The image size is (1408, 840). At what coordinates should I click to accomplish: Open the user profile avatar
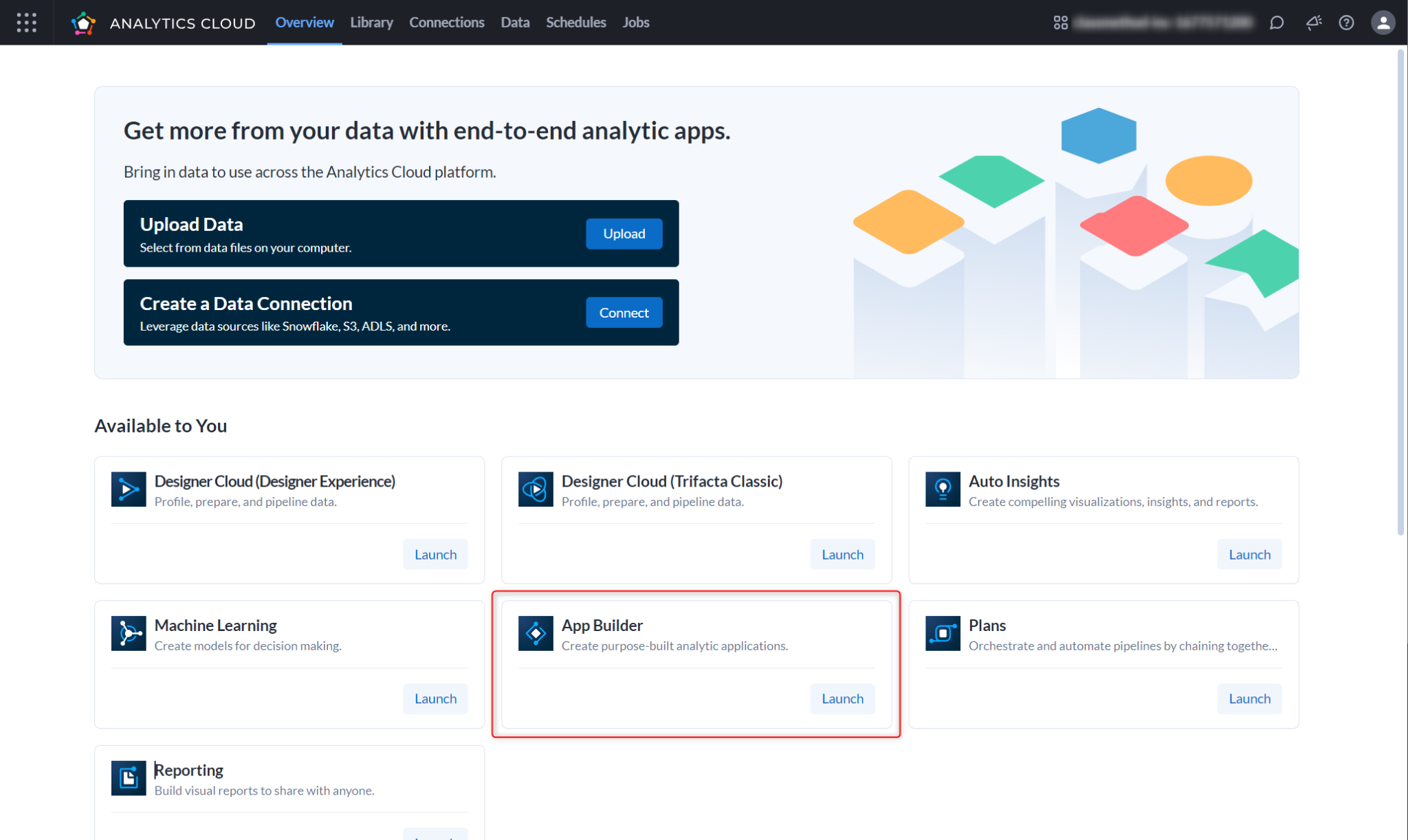pos(1383,22)
